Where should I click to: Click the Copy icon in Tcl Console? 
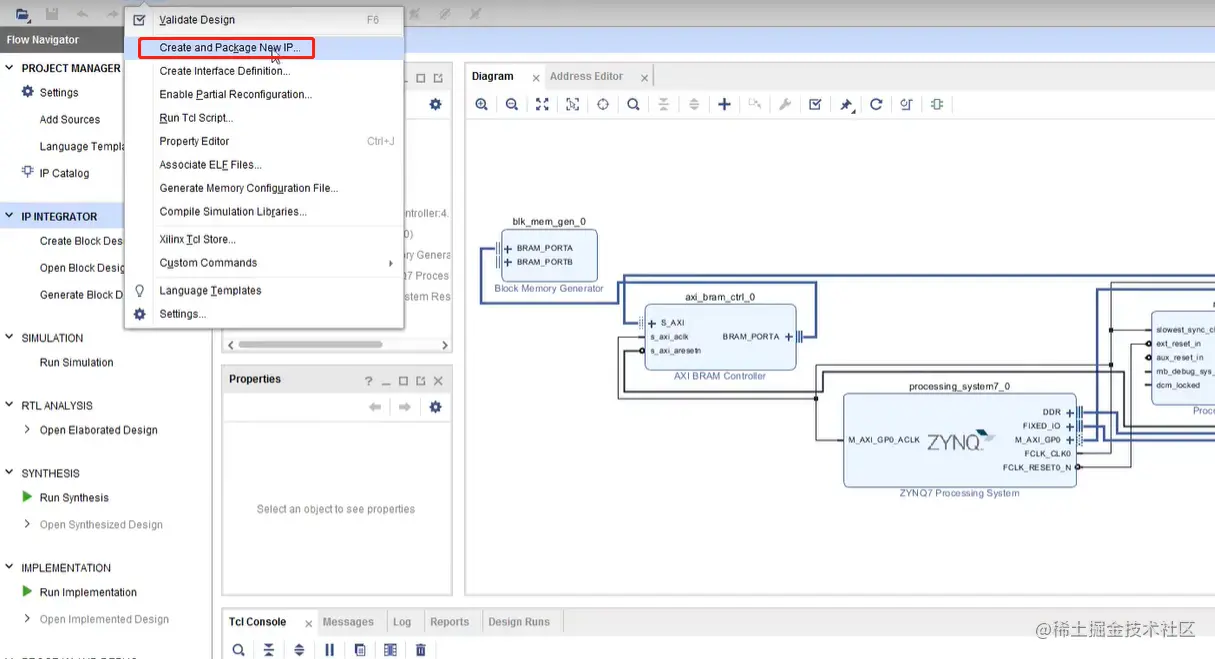pos(360,650)
